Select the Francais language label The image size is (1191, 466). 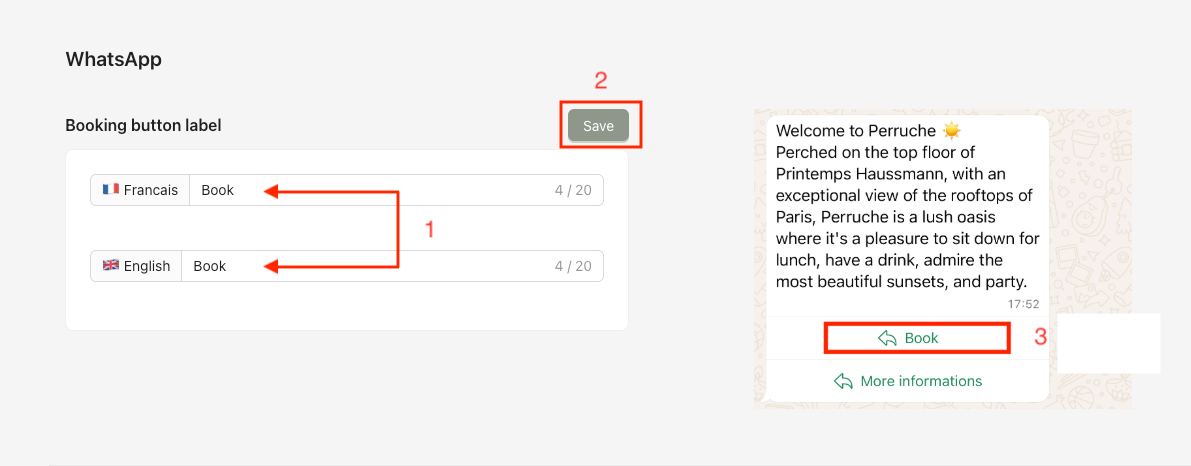pyautogui.click(x=150, y=190)
